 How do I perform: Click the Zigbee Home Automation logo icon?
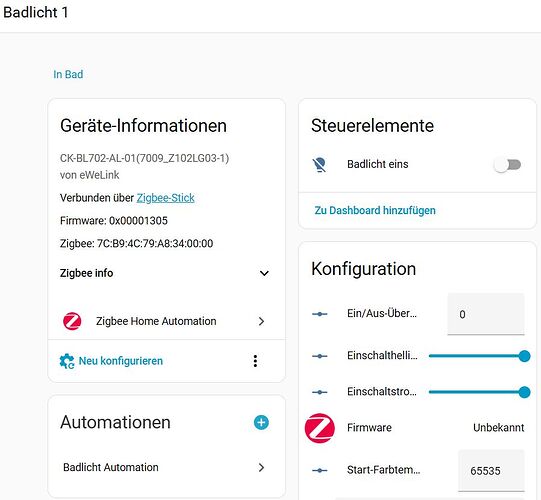[72, 321]
